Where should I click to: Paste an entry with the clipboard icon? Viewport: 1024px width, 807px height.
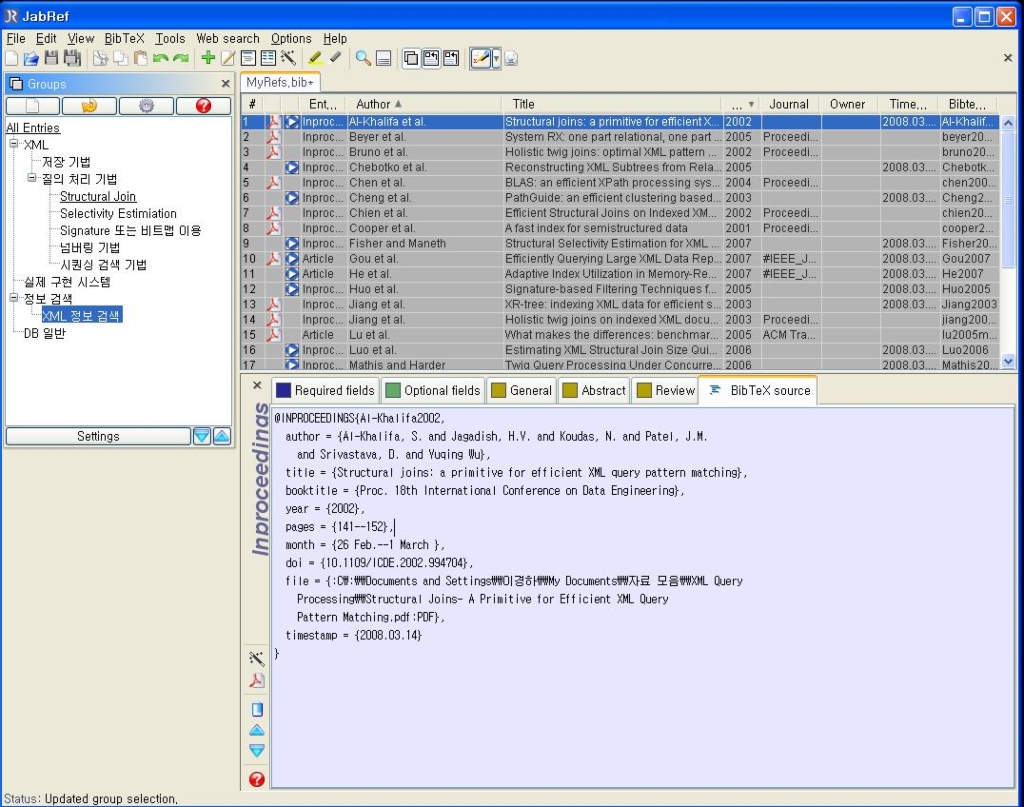[140, 59]
